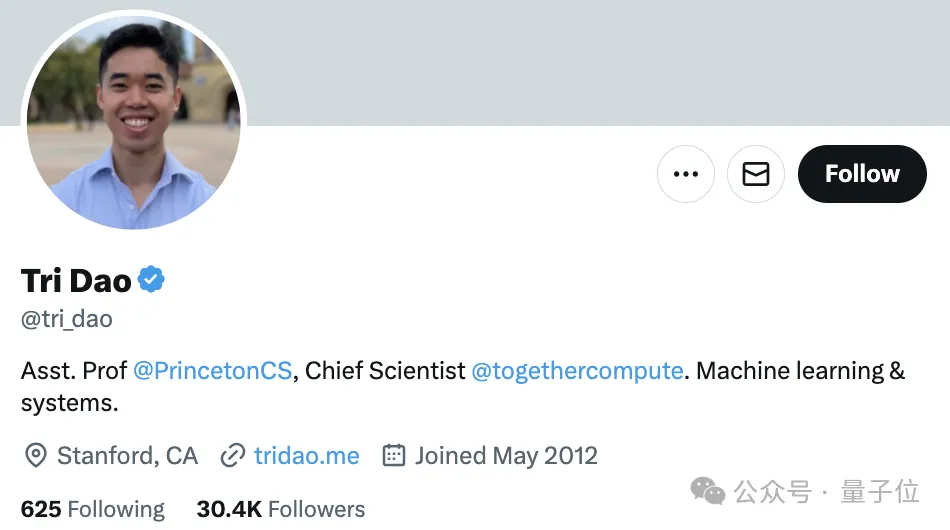Image resolution: width=950 pixels, height=530 pixels.
Task: Click the envelope message icon
Action: point(756,174)
